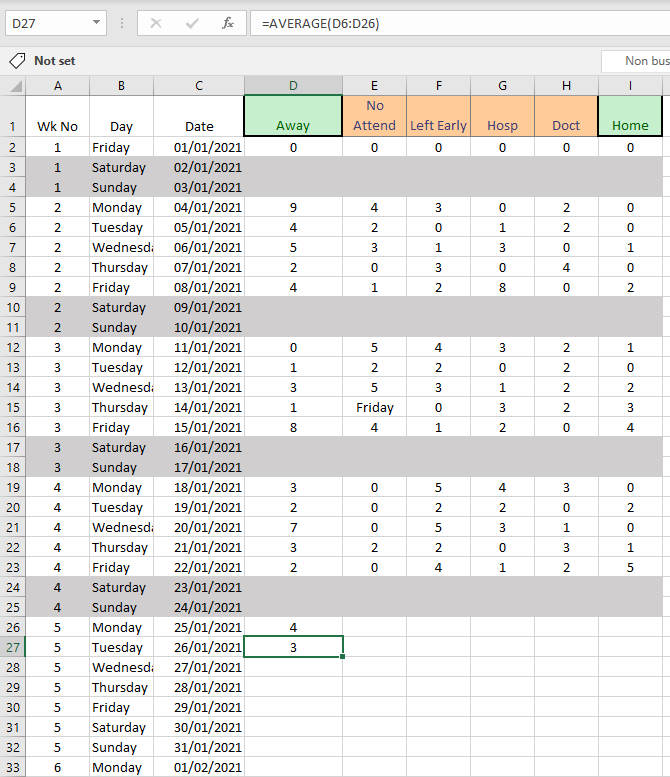Click the green 'Away' header cell
The image size is (670, 777).
293,116
